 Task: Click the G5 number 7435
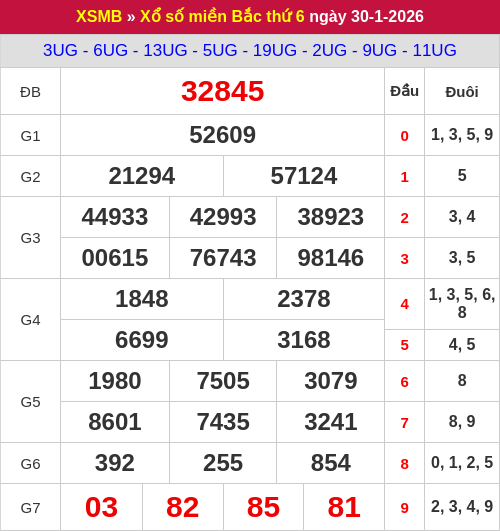pyautogui.click(x=223, y=422)
